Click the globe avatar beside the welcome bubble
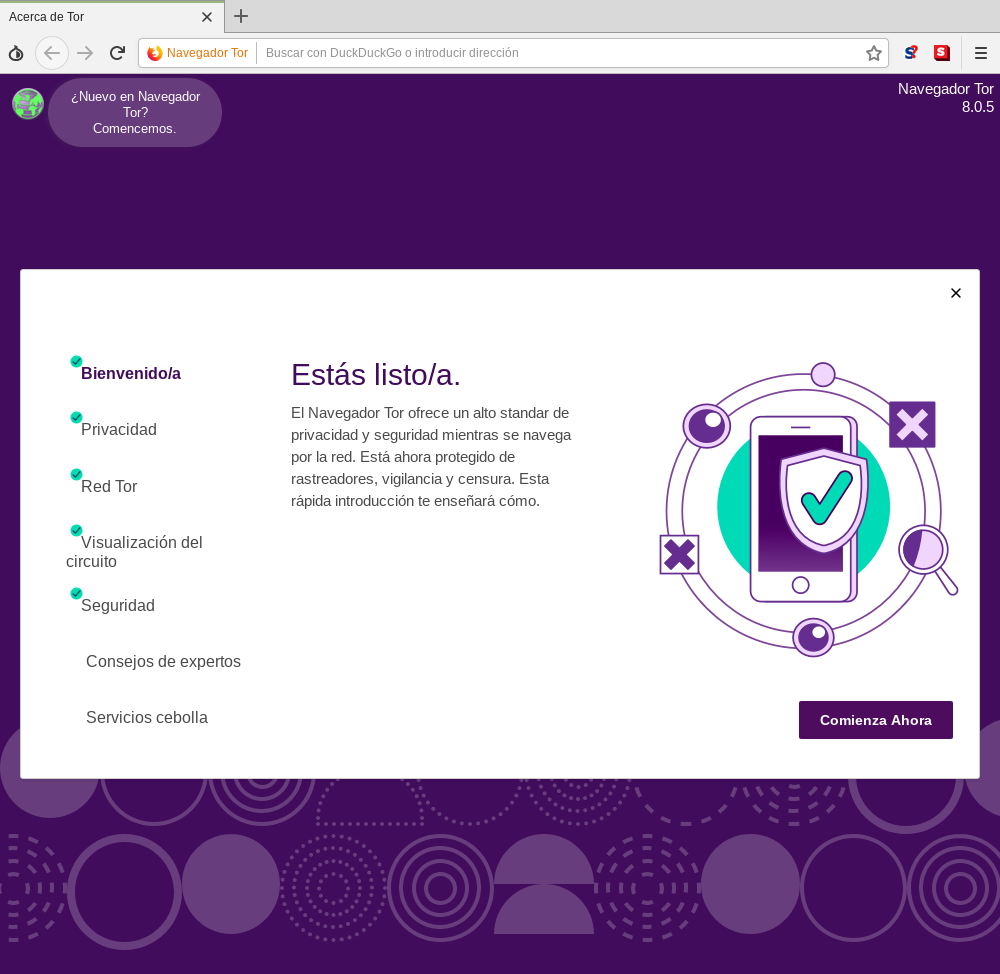The width and height of the screenshot is (1000, 974). click(x=28, y=103)
